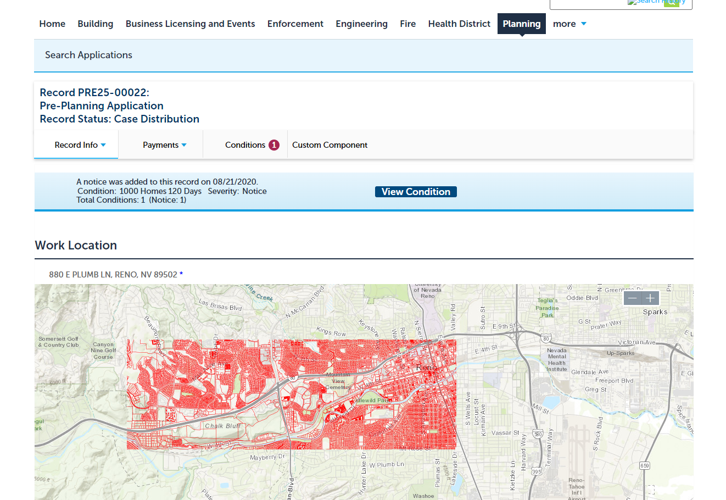Open the Health District tab
The height and width of the screenshot is (500, 726).
click(x=459, y=24)
